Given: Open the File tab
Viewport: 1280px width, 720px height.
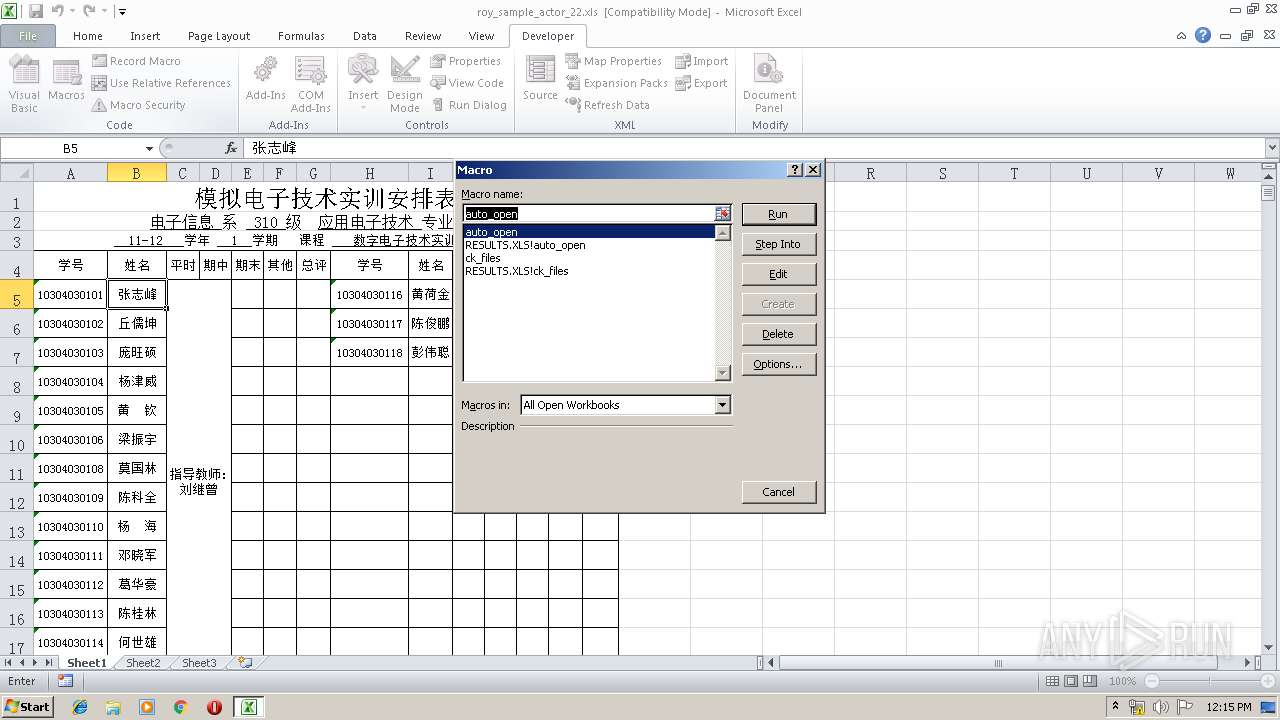Looking at the screenshot, I should click(x=28, y=35).
